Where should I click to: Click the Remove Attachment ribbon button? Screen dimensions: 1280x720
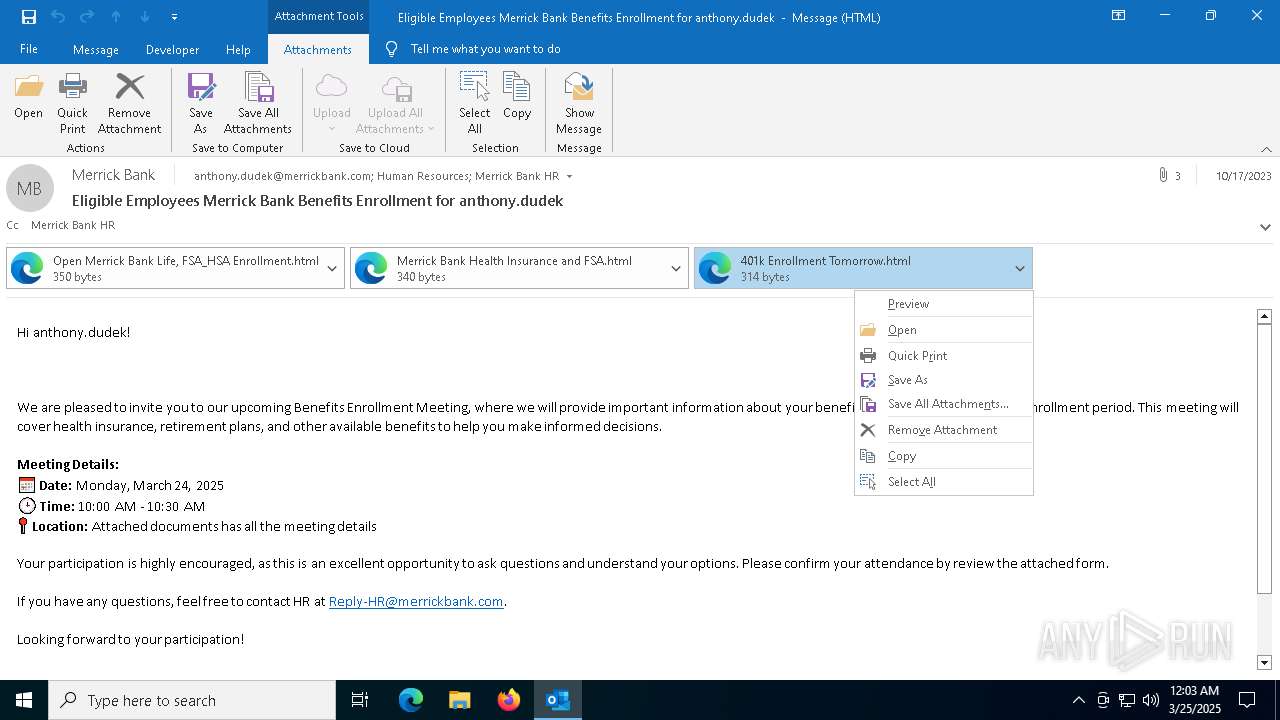point(129,104)
